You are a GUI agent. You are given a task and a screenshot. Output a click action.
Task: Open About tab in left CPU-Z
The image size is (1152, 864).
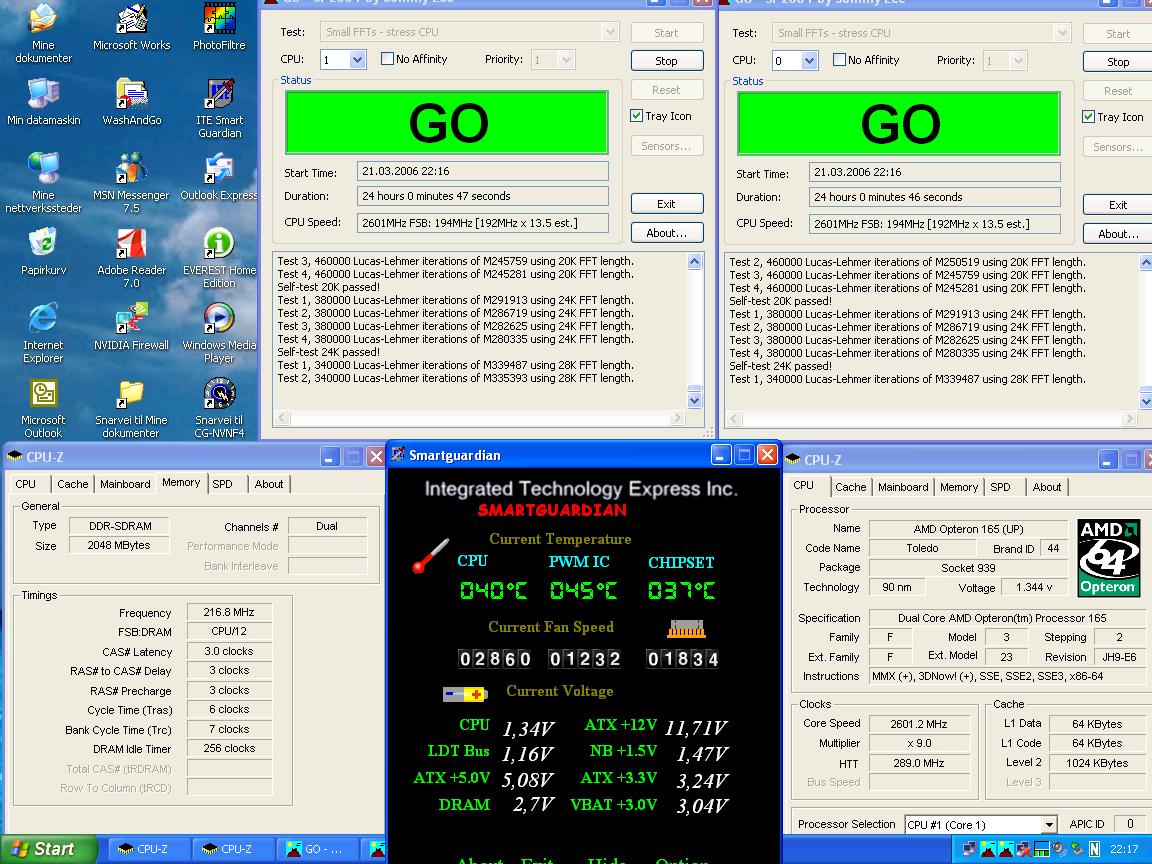tap(269, 484)
